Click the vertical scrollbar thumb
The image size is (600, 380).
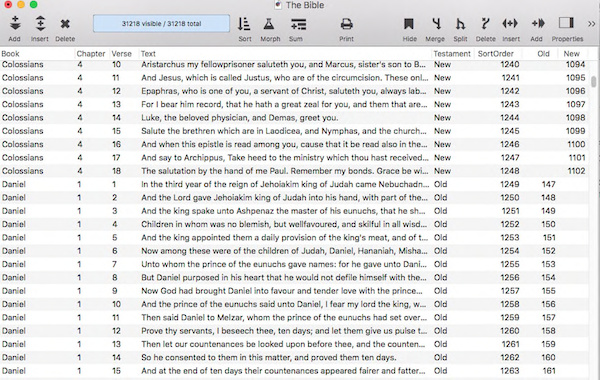[x=593, y=81]
